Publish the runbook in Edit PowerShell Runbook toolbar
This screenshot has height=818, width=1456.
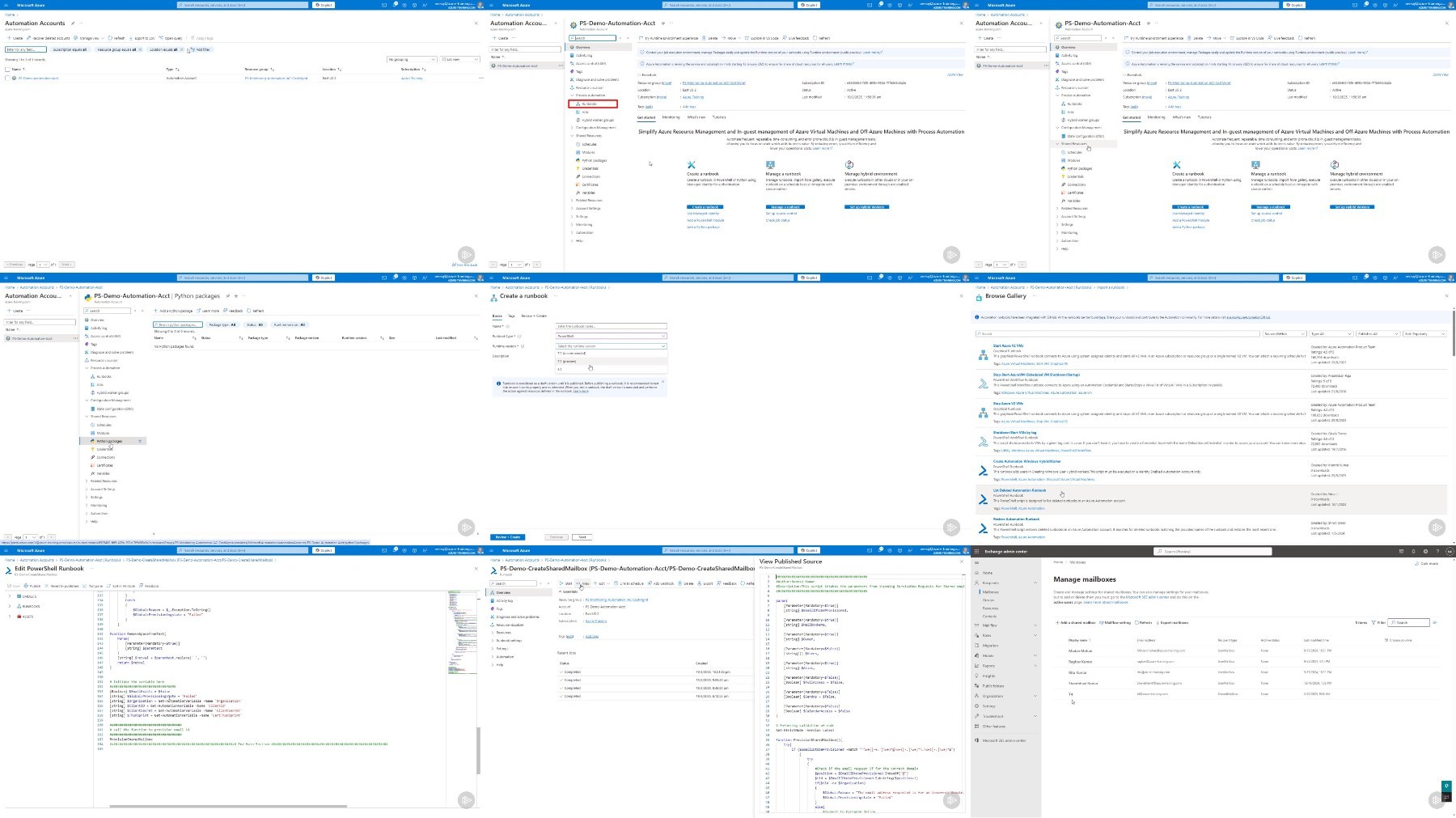[x=32, y=586]
